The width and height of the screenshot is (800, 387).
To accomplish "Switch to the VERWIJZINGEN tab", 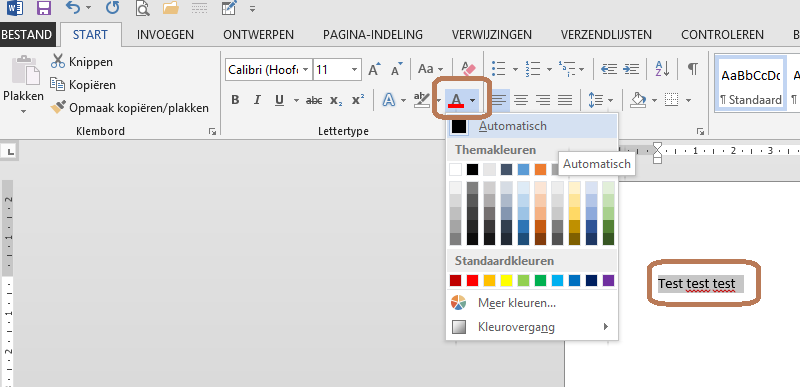I will [491, 35].
